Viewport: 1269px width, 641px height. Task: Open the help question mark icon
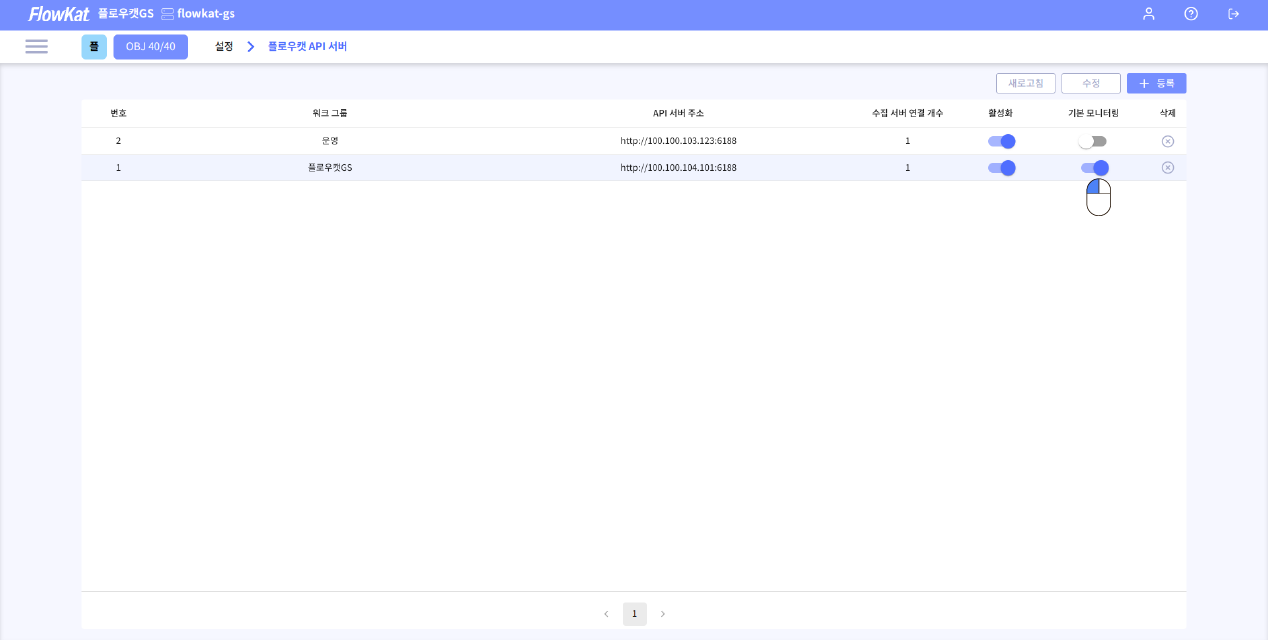(x=1191, y=14)
